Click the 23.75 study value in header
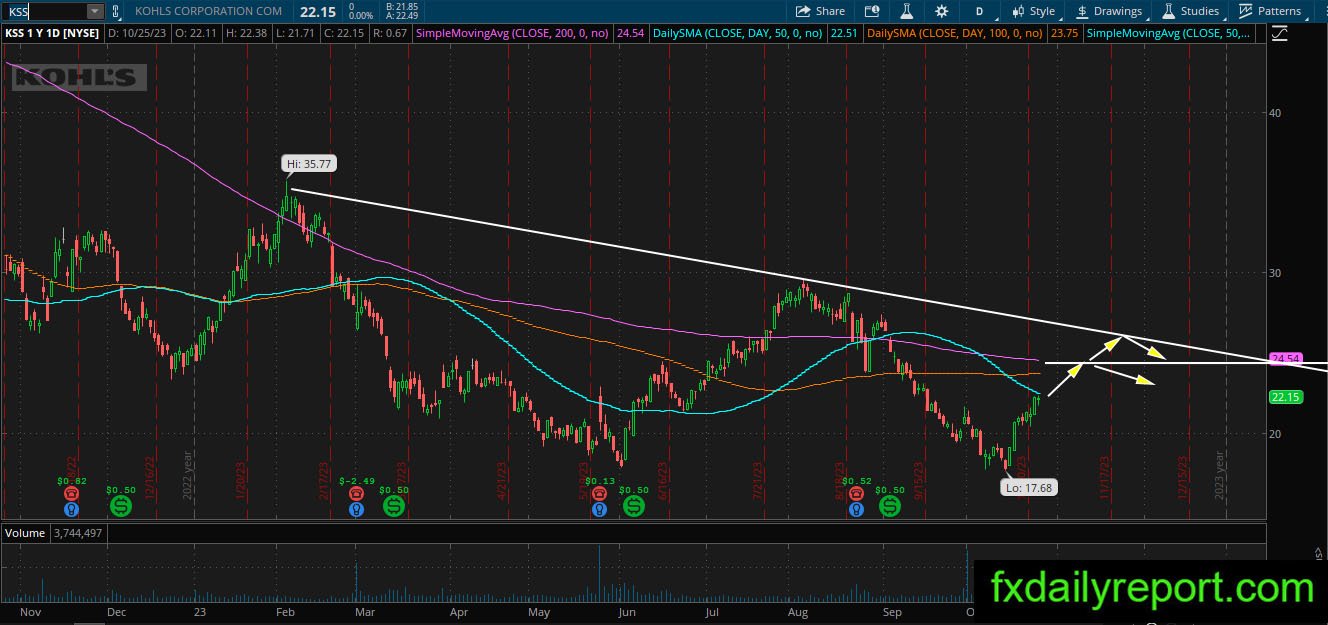The height and width of the screenshot is (625, 1328). (1065, 33)
